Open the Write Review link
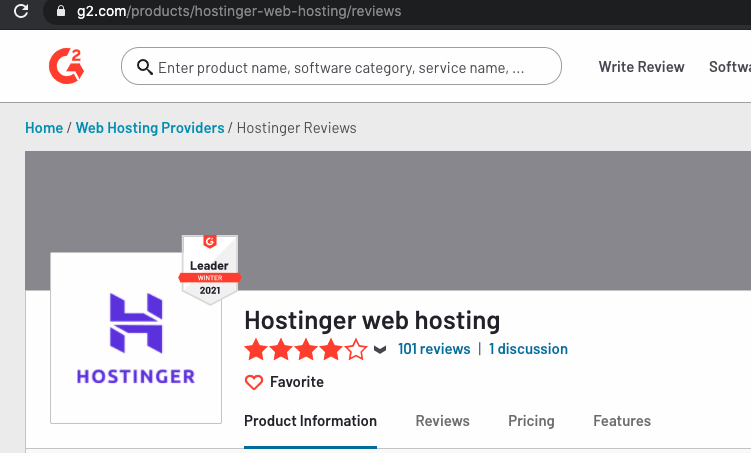 pyautogui.click(x=641, y=67)
